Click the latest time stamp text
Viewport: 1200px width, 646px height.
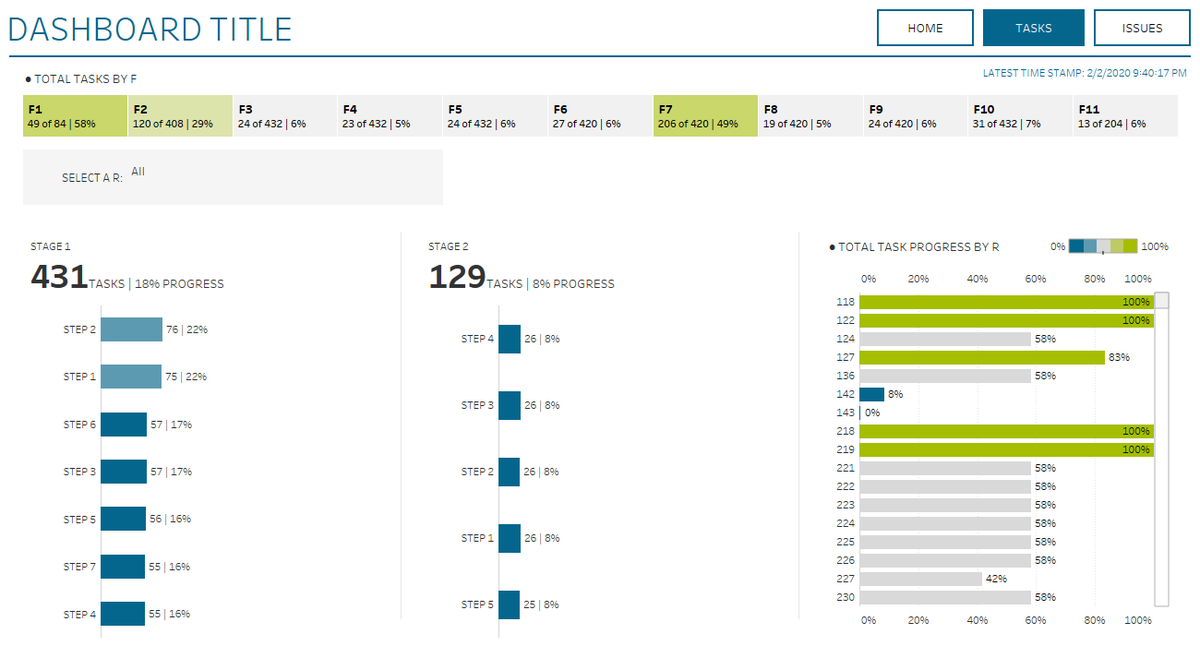tap(1085, 73)
